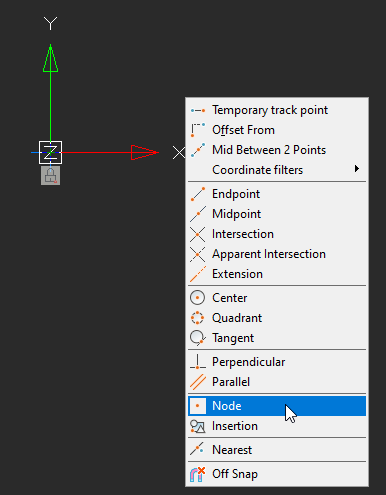The width and height of the screenshot is (386, 495).
Task: Click the Offset From snap icon
Action: tap(198, 130)
